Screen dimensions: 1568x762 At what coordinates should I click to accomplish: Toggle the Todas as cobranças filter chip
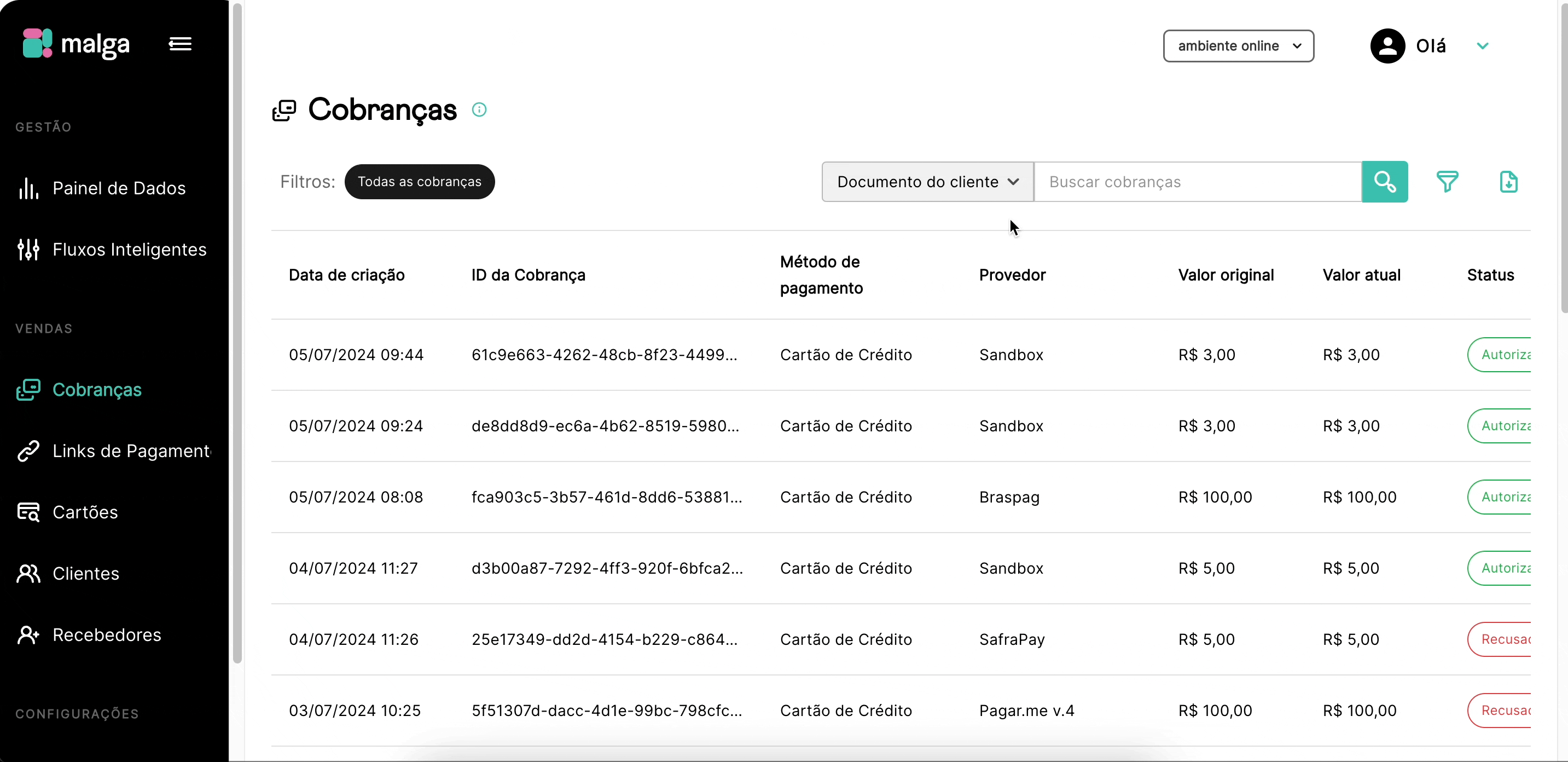click(420, 182)
